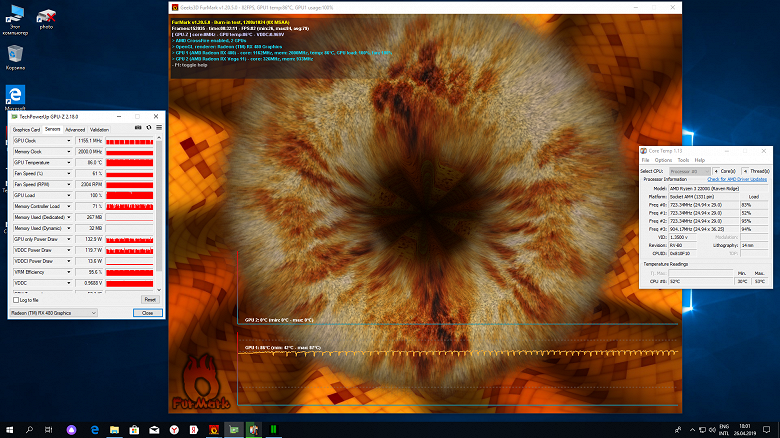Switch to Validation tab
This screenshot has height=438, width=780.
click(99, 129)
